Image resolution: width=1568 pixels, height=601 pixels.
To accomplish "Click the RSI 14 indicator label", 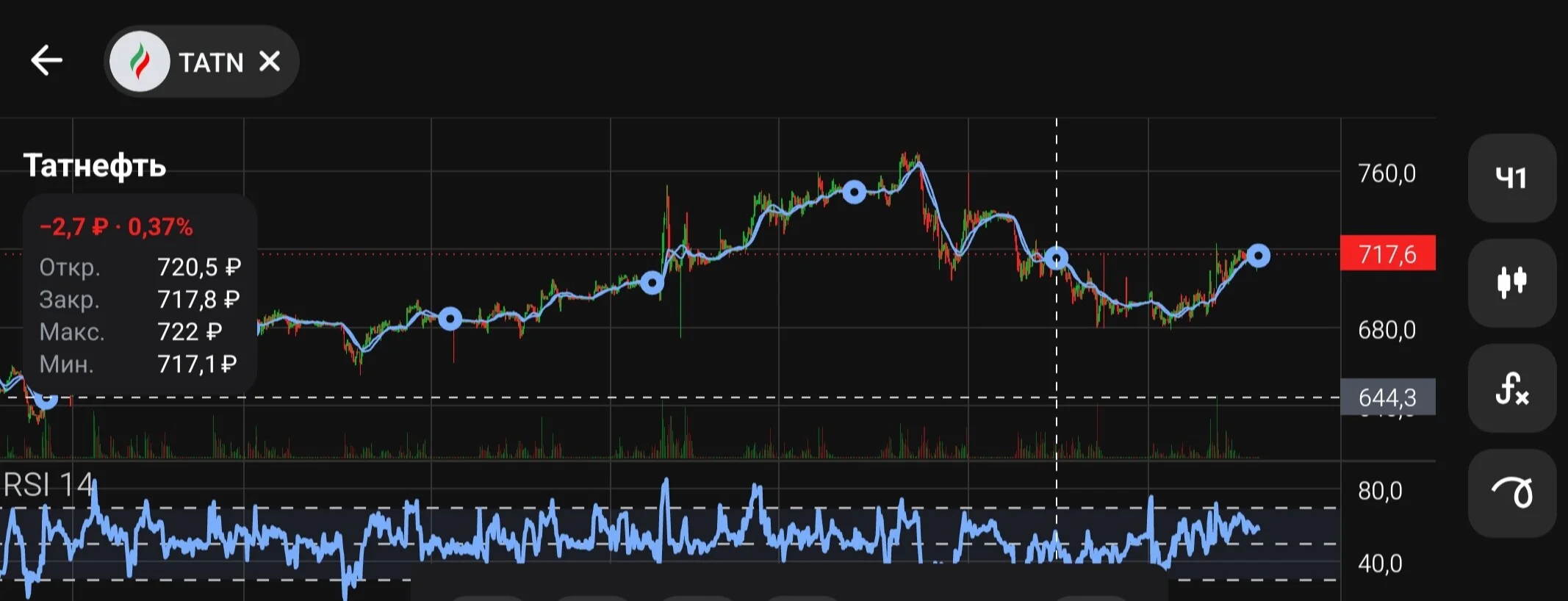I will 48,486.
